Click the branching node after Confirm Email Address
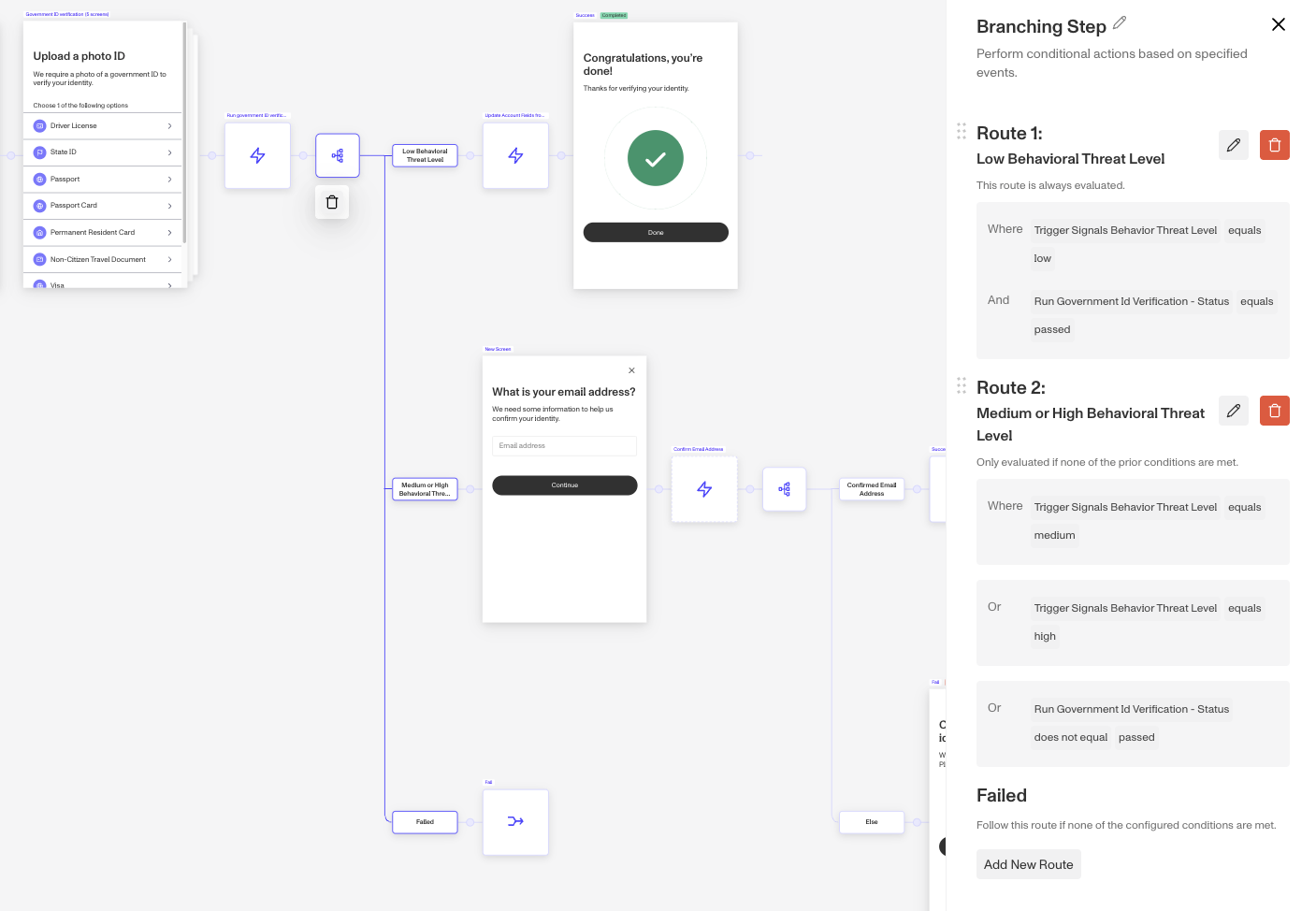This screenshot has height=911, width=1316. 784,489
